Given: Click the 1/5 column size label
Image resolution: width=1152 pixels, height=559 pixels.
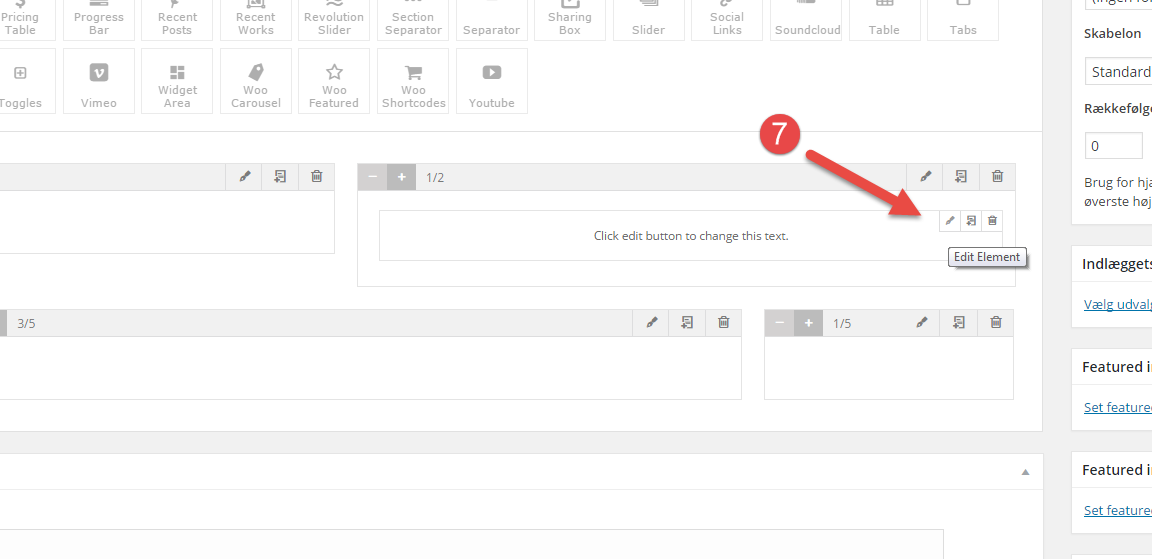Looking at the screenshot, I should (842, 323).
